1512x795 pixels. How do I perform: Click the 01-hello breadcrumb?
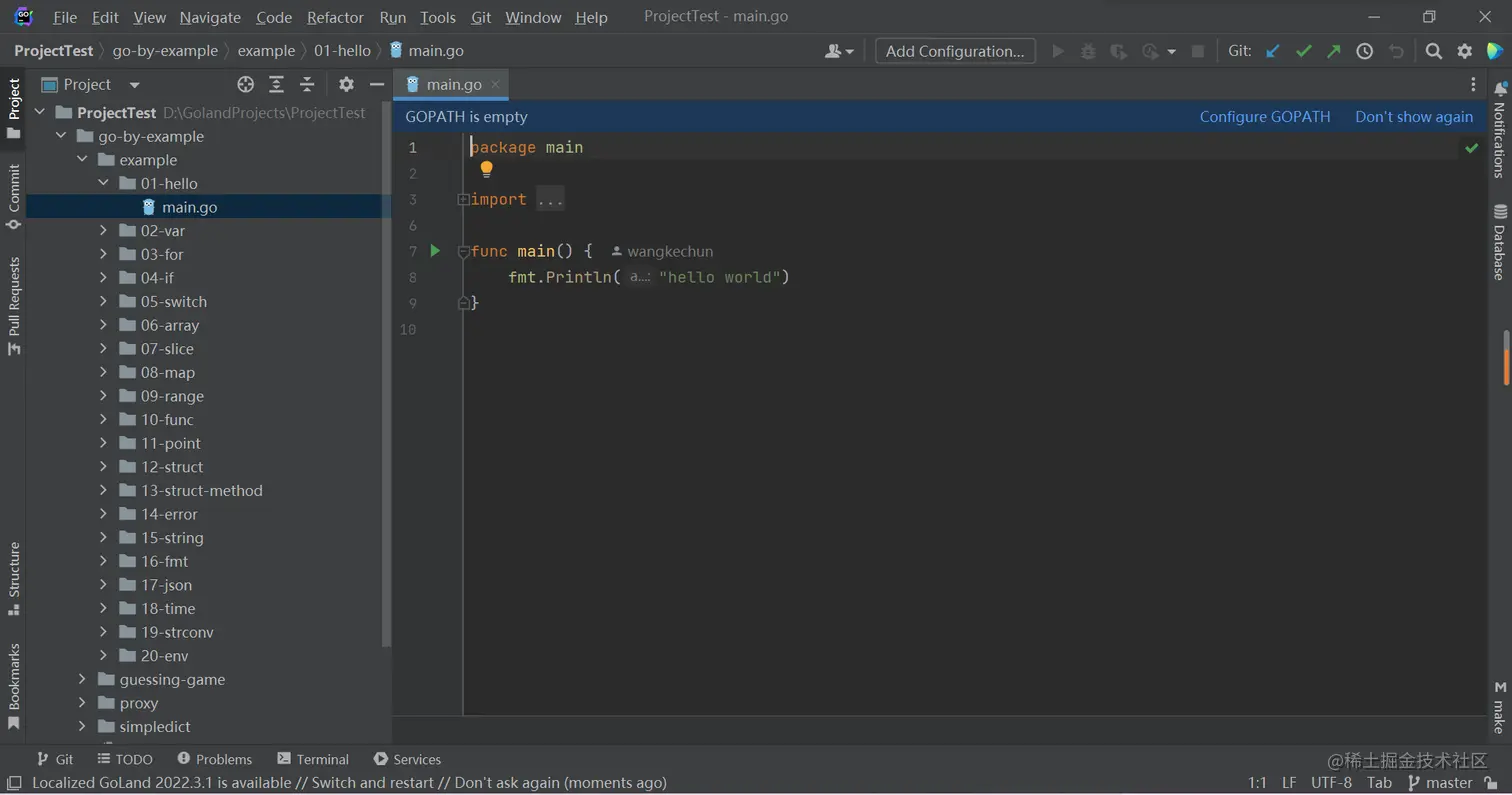[x=342, y=51]
